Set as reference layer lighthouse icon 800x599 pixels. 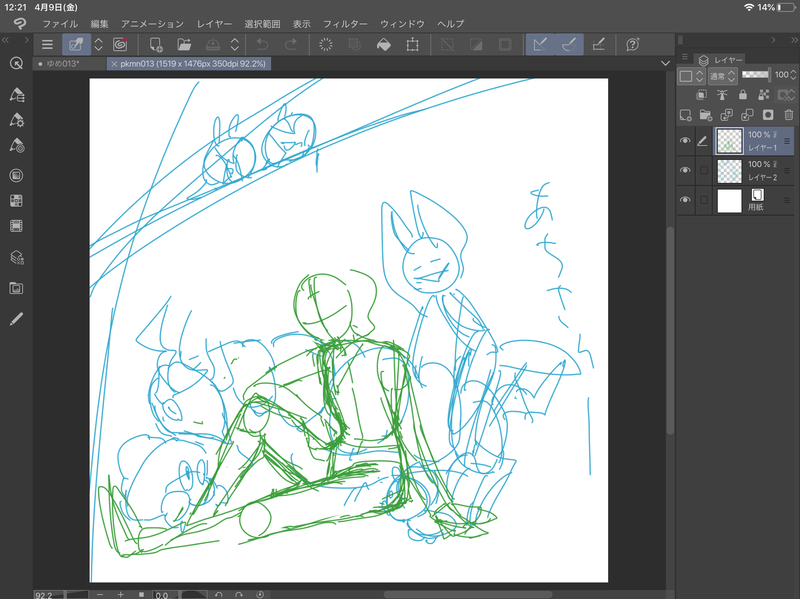(722, 95)
